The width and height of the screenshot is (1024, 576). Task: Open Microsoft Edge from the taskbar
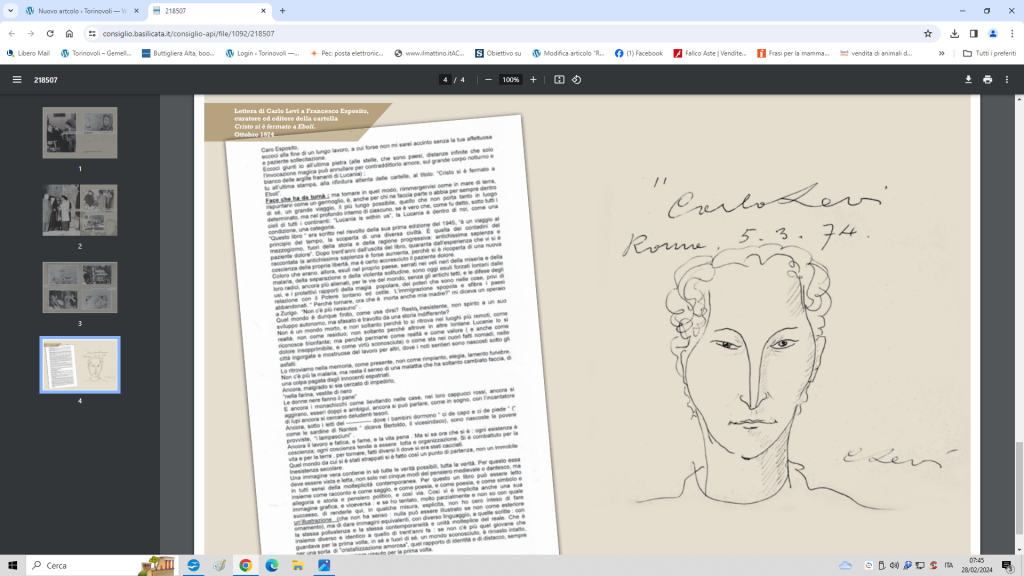click(272, 565)
